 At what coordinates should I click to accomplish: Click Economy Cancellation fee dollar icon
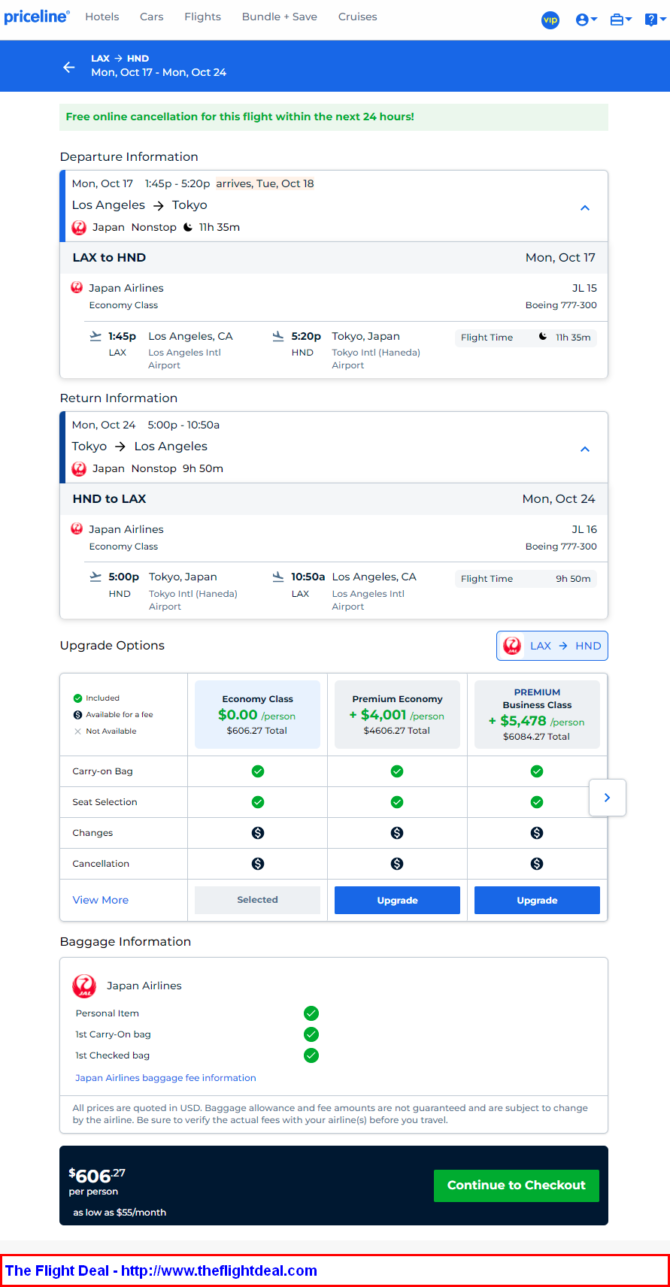257,863
